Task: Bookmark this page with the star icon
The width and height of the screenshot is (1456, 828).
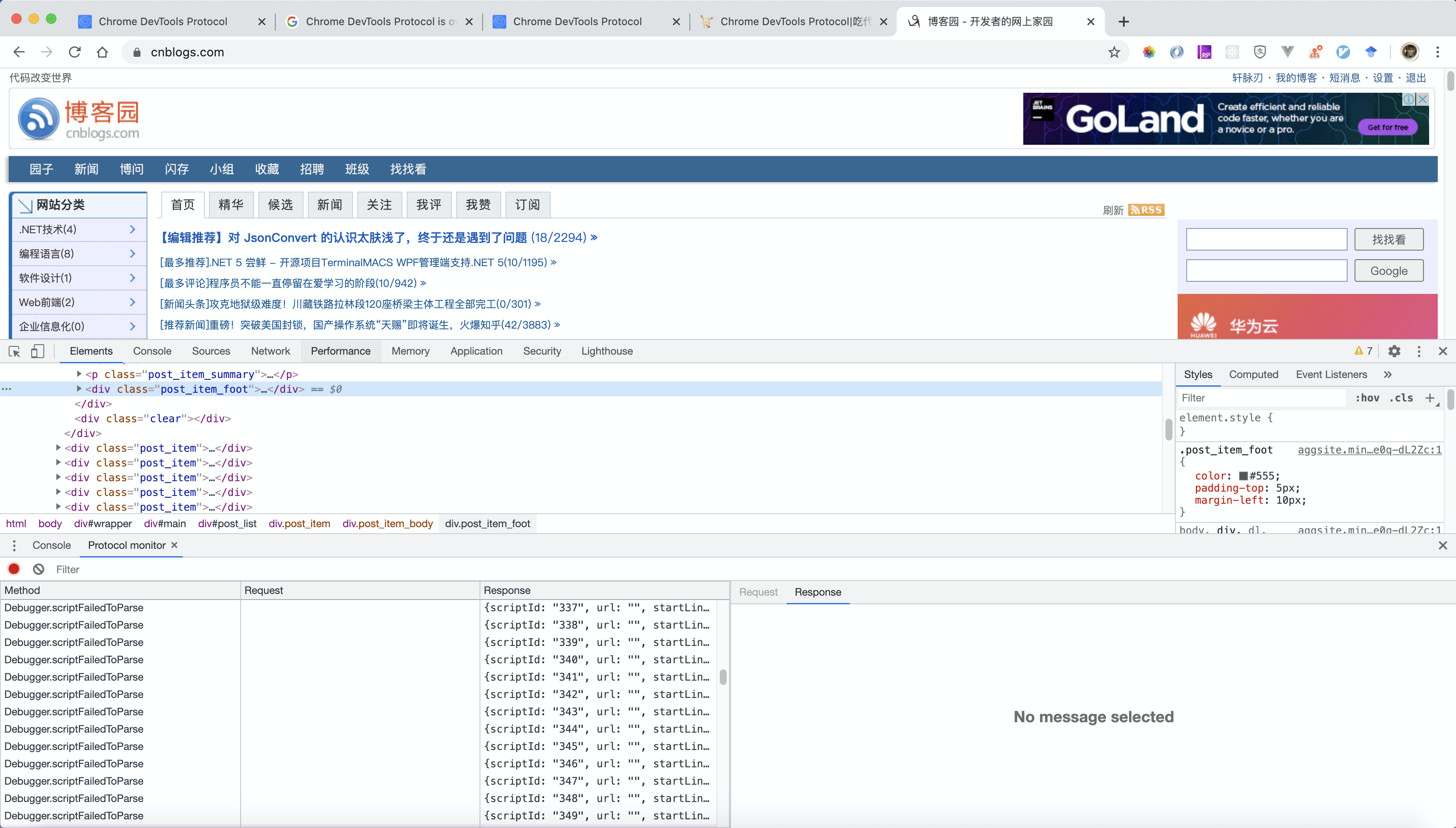Action: tap(1114, 52)
